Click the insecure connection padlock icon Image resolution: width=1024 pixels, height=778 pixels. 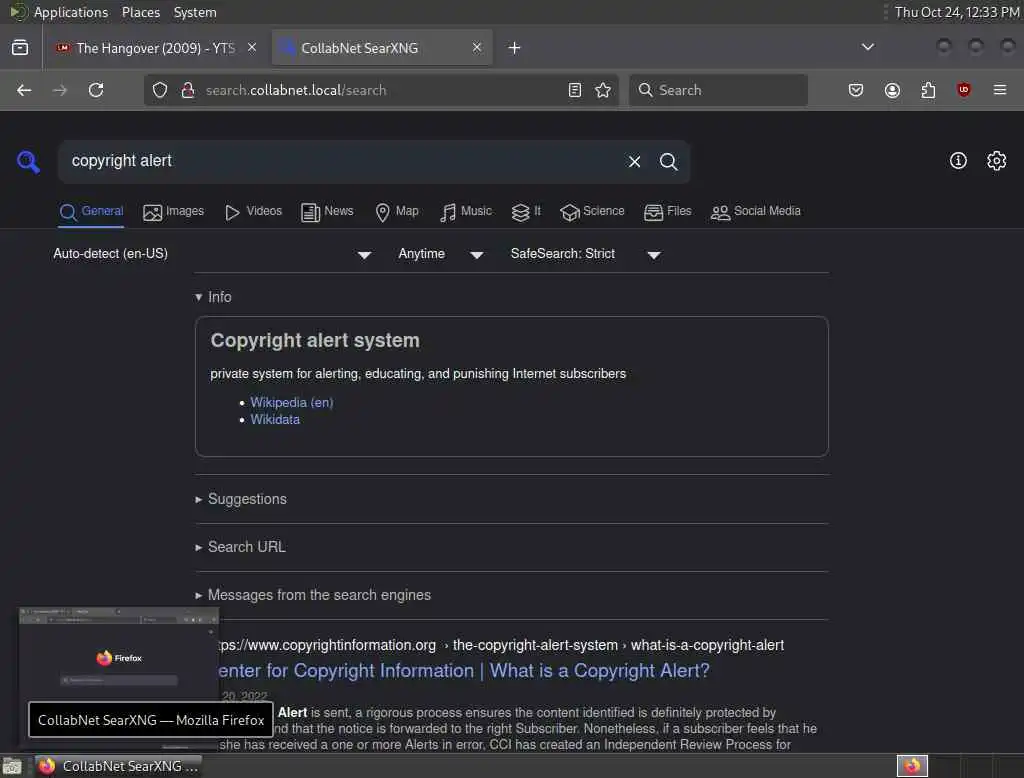[x=187, y=90]
